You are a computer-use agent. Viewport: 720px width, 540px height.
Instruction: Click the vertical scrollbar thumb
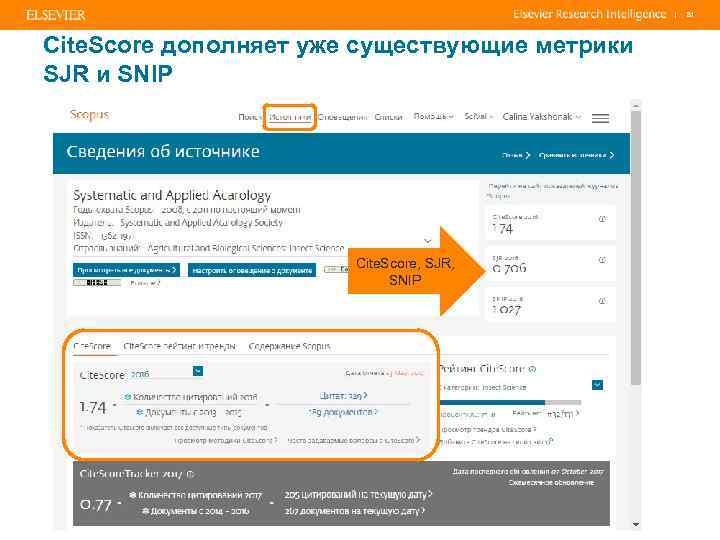click(x=636, y=248)
